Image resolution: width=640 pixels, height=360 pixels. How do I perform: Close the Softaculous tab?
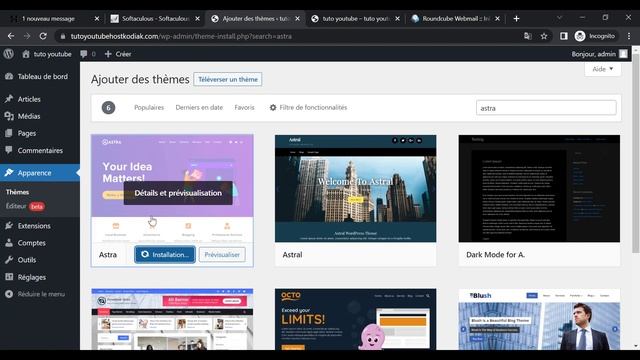[x=198, y=18]
